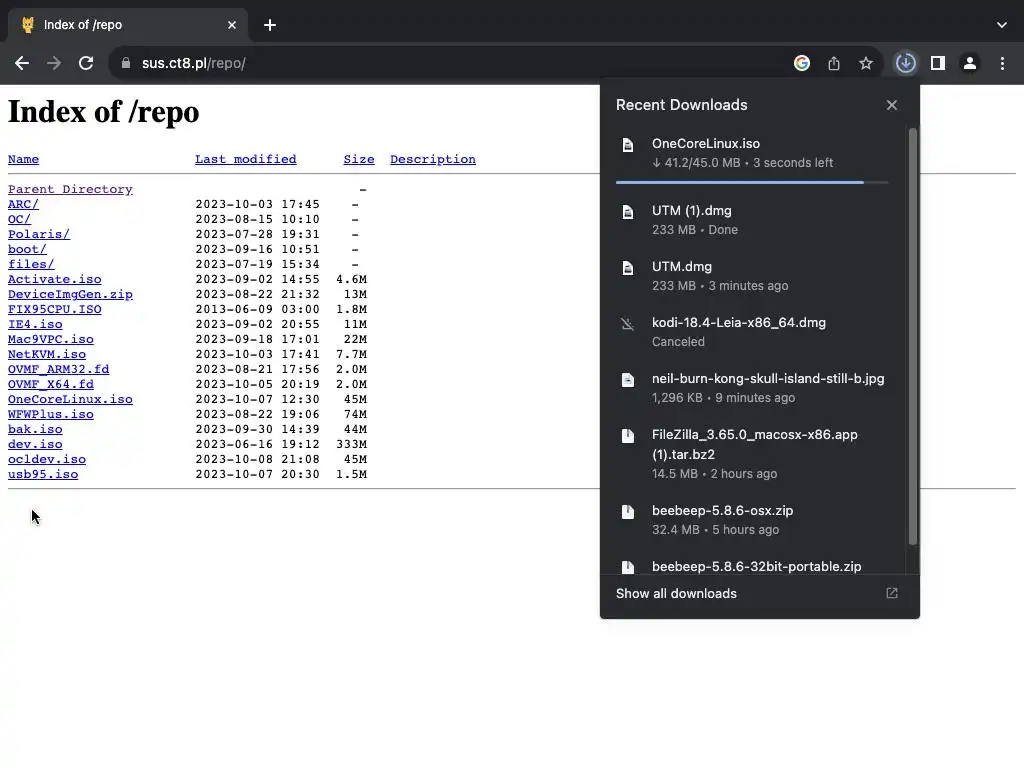Select the Index of /repo tab
1024x768 pixels.
pyautogui.click(x=127, y=25)
